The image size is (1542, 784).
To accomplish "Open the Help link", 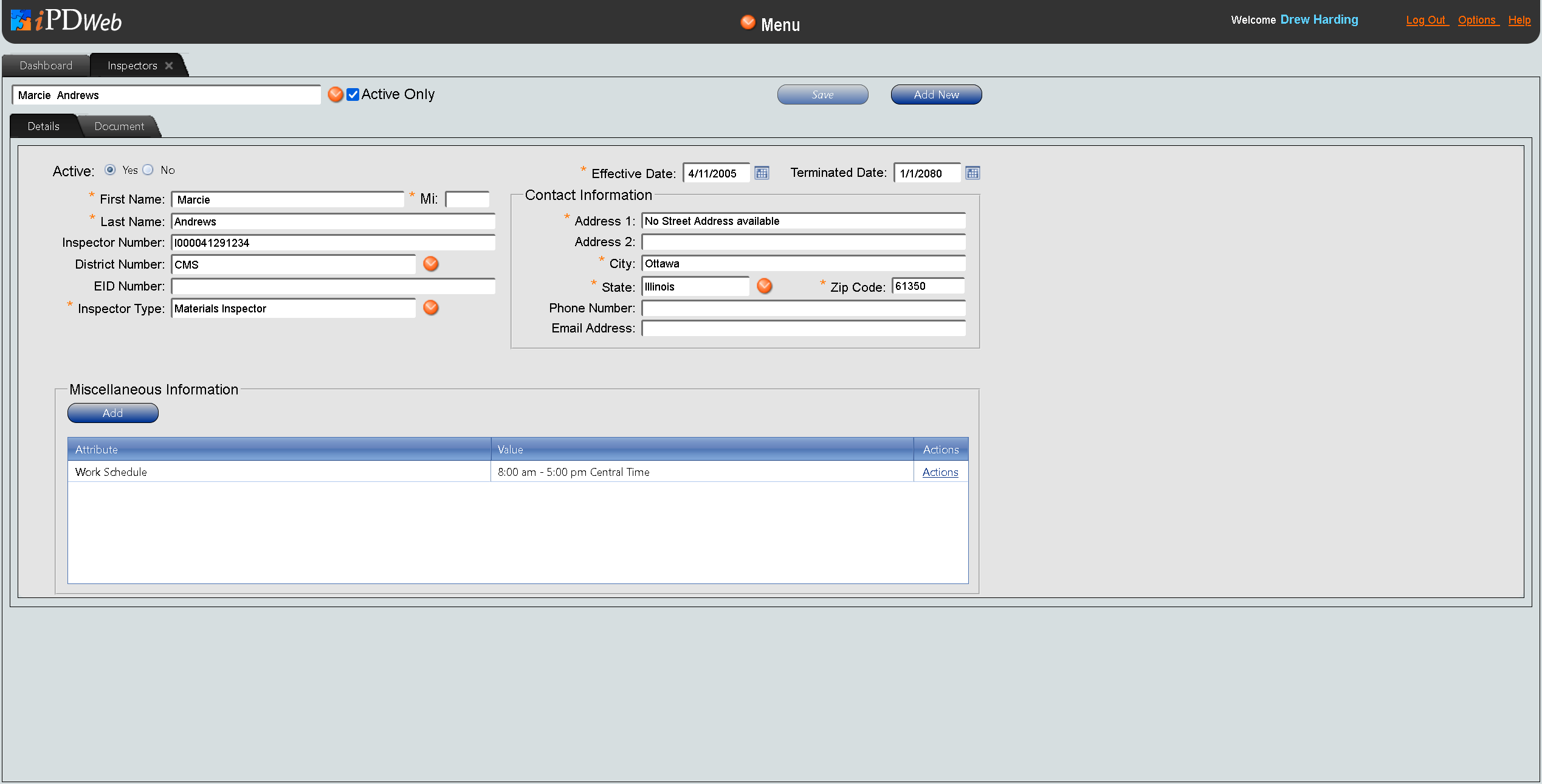I will point(1519,20).
